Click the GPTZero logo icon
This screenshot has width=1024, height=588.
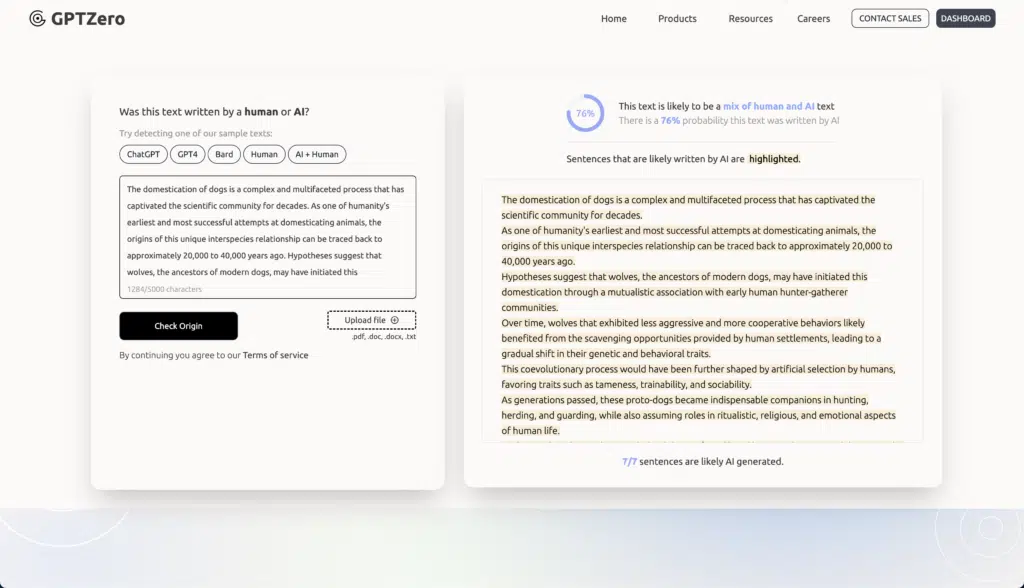click(x=37, y=18)
